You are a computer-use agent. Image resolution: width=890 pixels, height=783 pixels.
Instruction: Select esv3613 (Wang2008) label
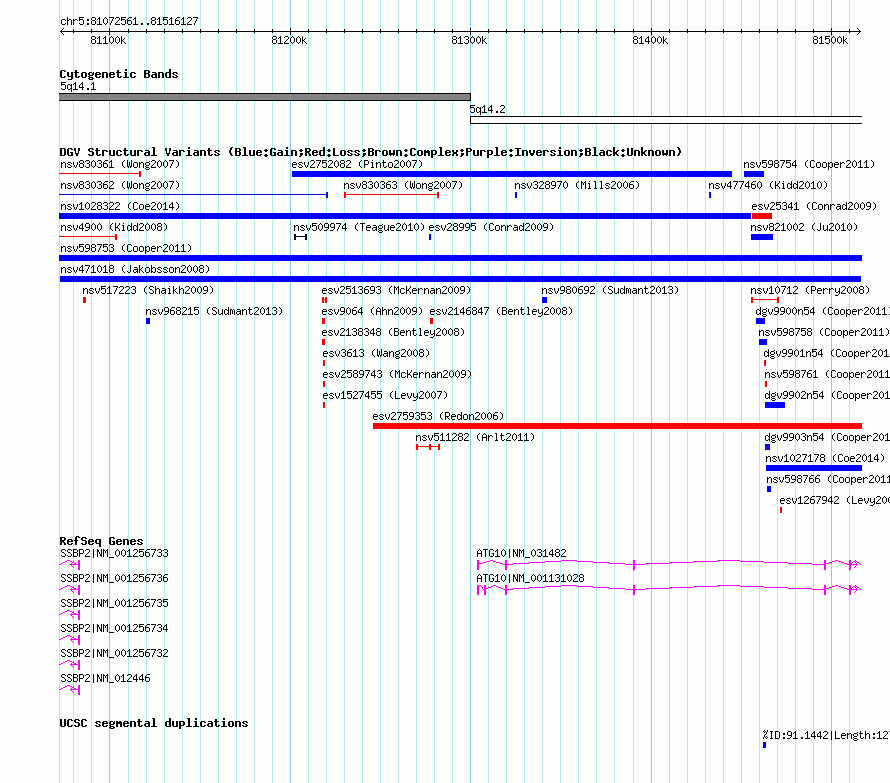pos(376,353)
